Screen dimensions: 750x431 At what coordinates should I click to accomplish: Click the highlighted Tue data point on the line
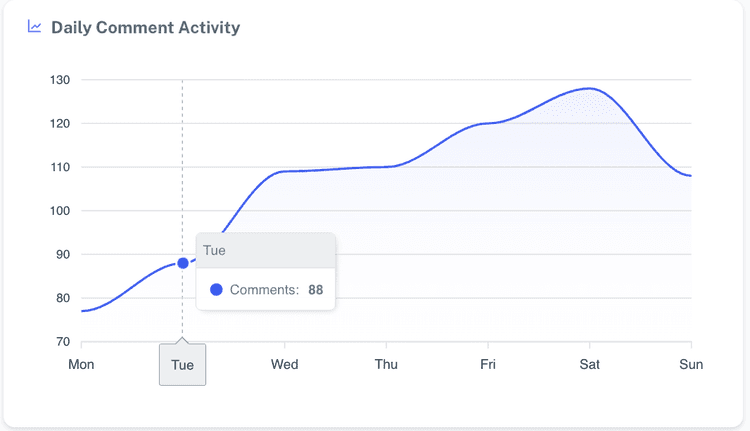183,263
